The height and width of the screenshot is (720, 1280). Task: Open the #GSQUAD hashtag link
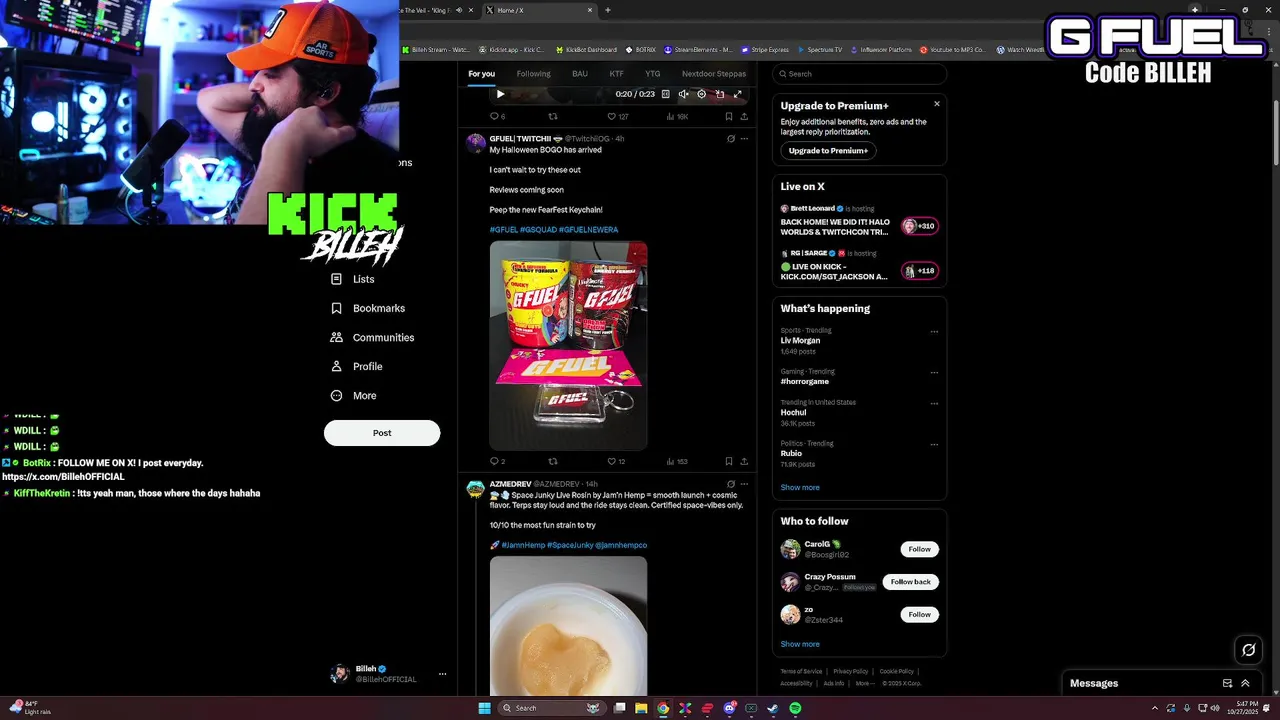pyautogui.click(x=538, y=230)
